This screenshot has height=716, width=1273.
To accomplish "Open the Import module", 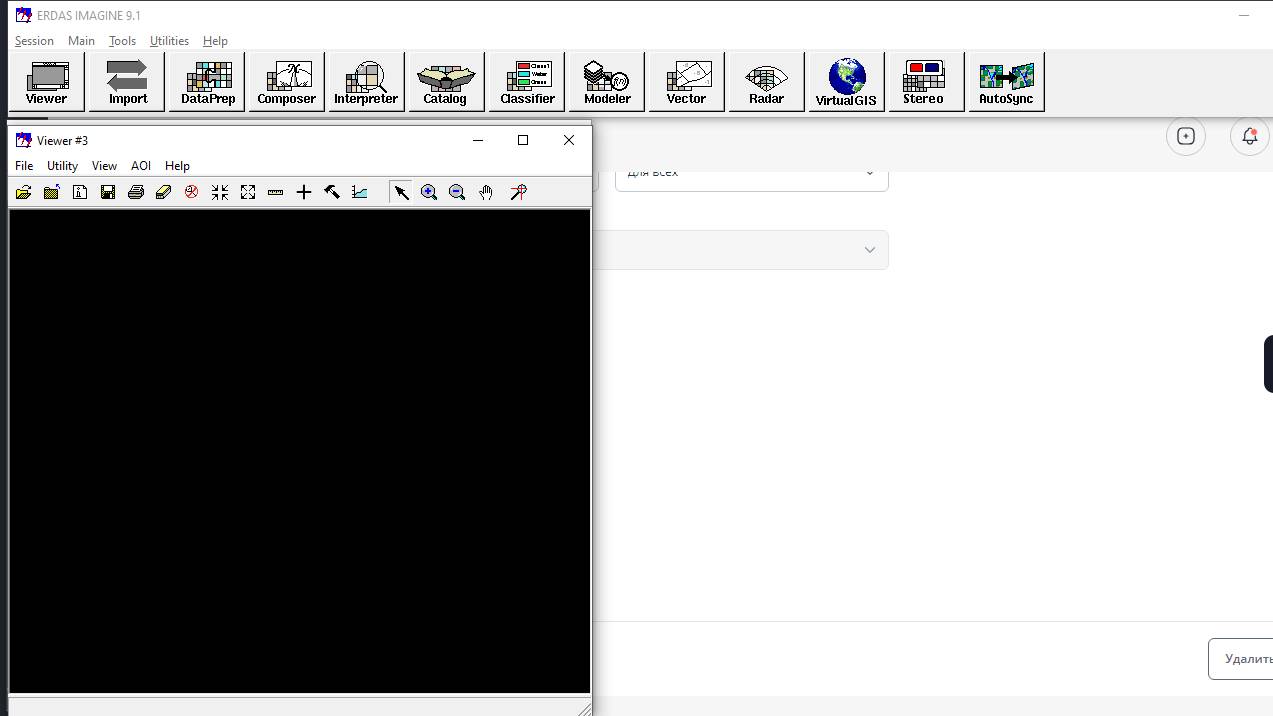I will pyautogui.click(x=127, y=81).
